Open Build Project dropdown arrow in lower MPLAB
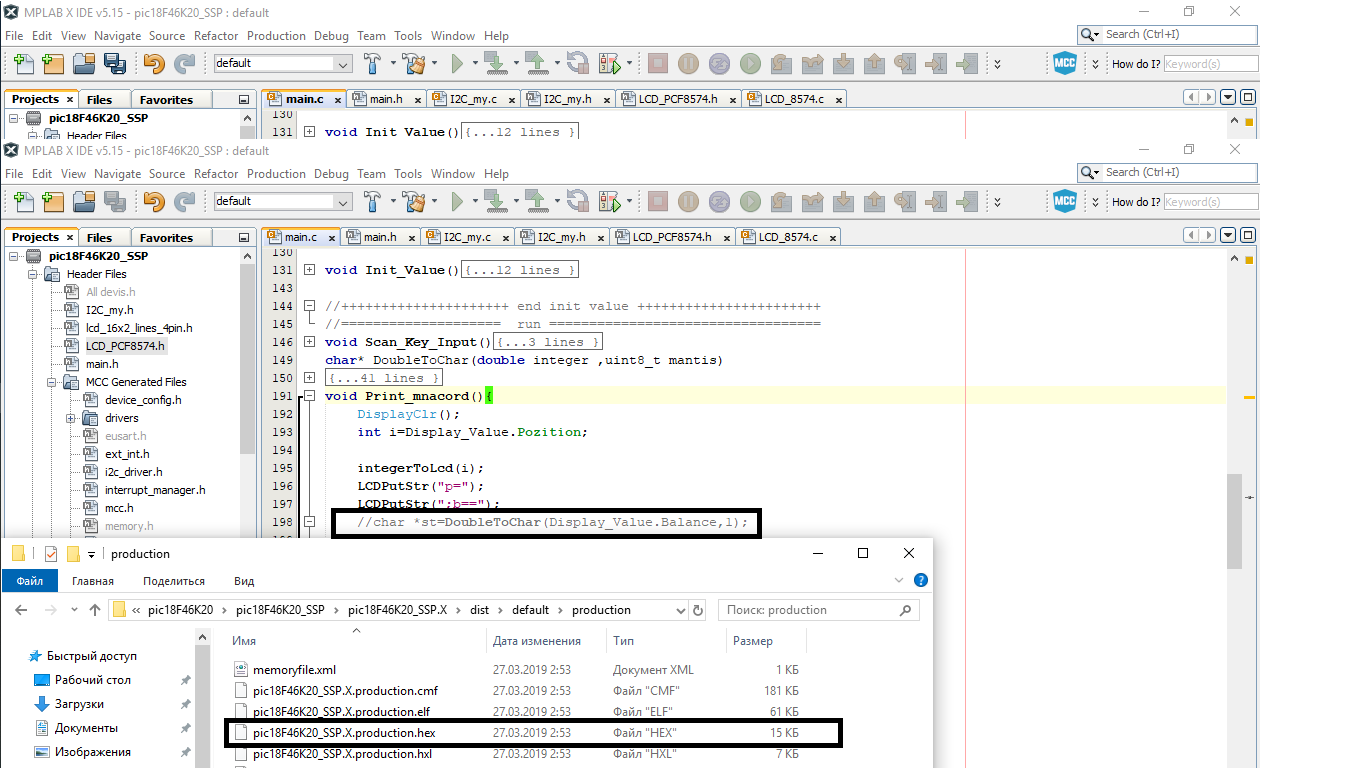This screenshot has width=1366, height=768. point(393,202)
